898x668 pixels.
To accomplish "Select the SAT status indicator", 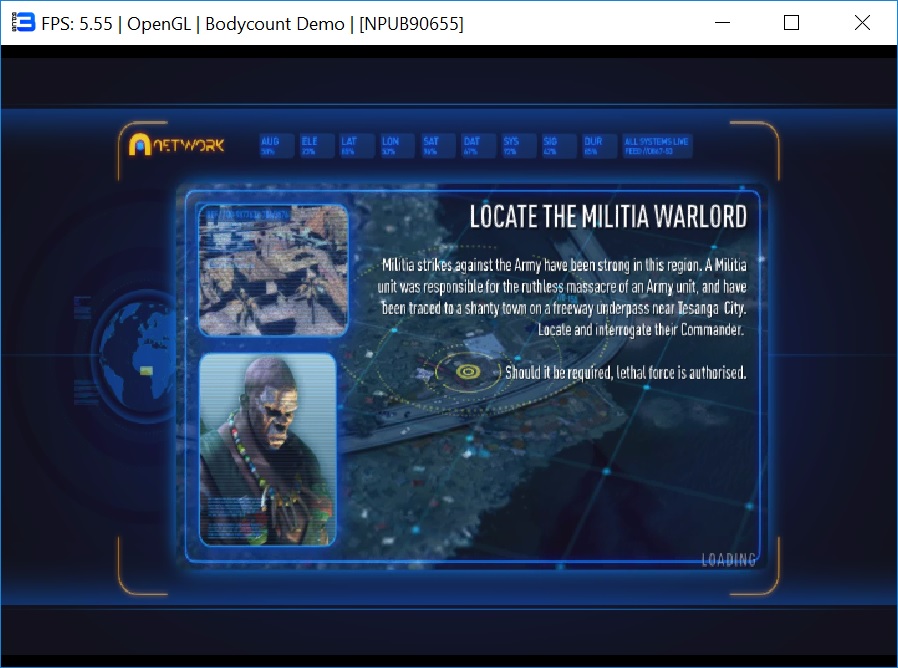I will click(x=432, y=146).
